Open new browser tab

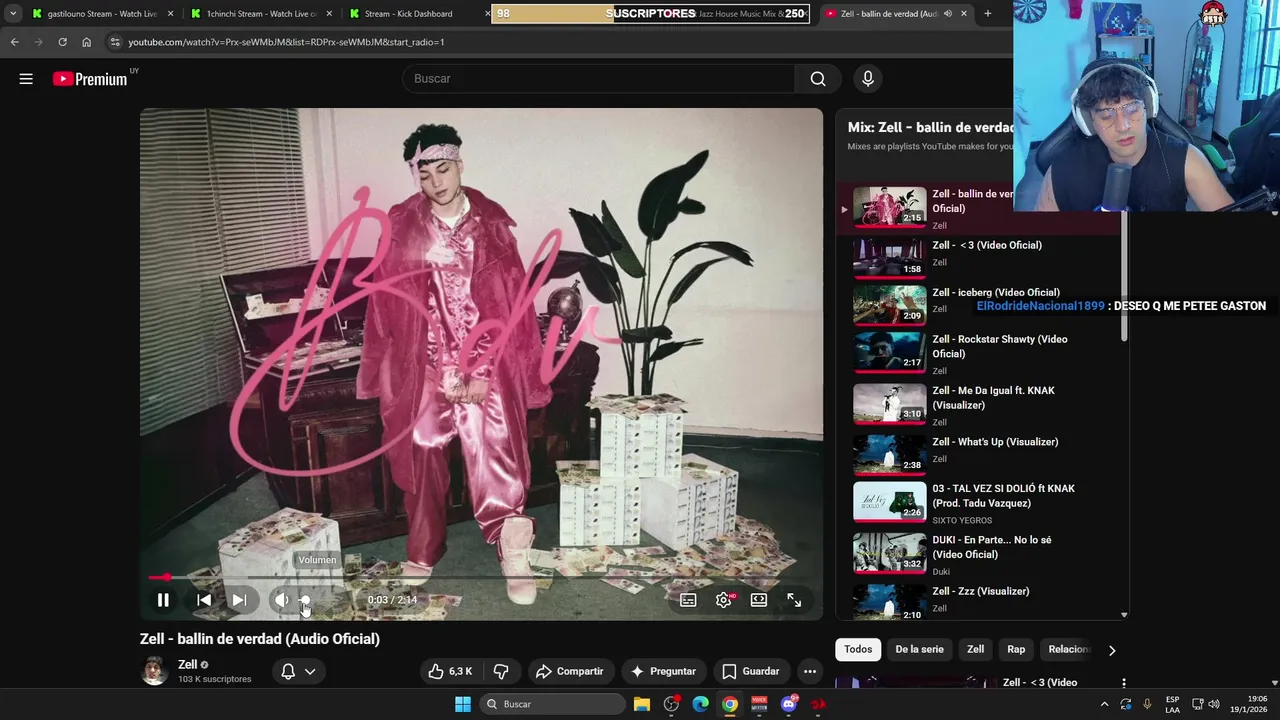[987, 14]
